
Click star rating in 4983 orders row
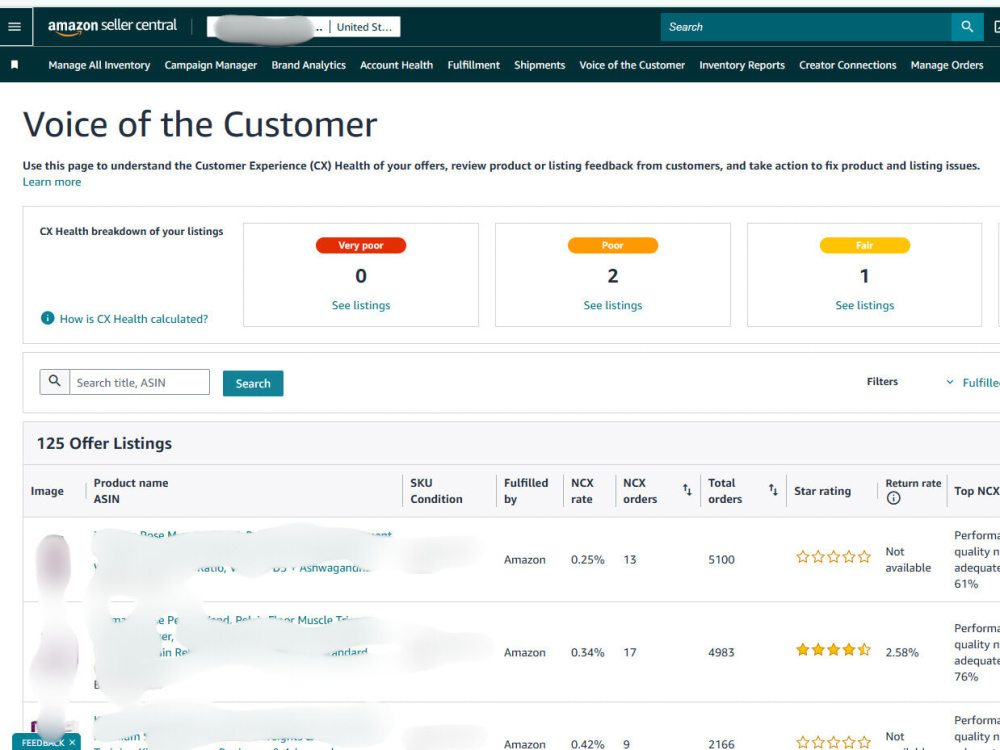(x=833, y=650)
